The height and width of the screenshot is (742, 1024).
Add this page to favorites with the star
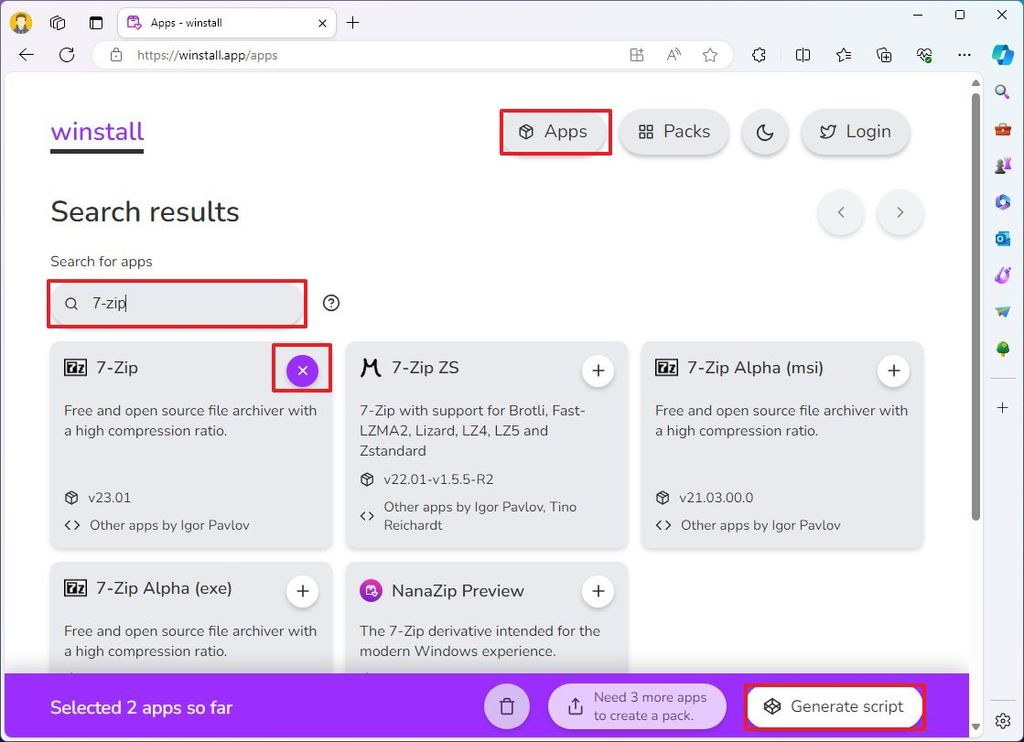pos(710,55)
